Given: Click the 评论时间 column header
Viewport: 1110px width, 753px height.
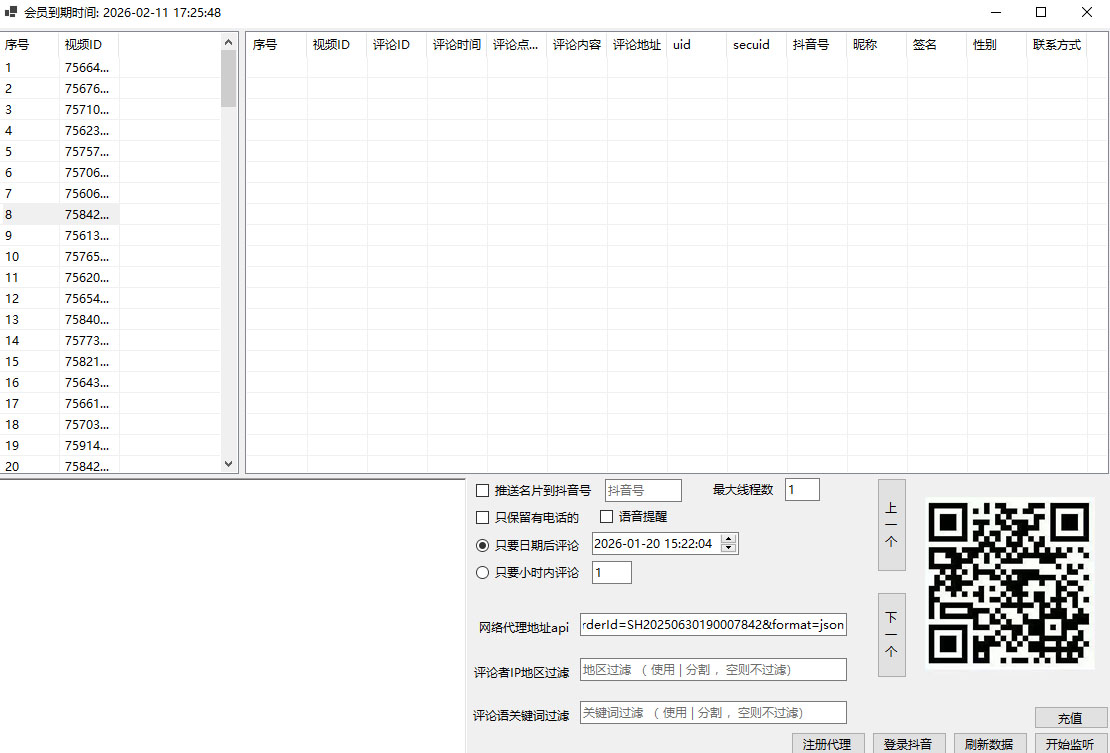Looking at the screenshot, I should click(457, 45).
